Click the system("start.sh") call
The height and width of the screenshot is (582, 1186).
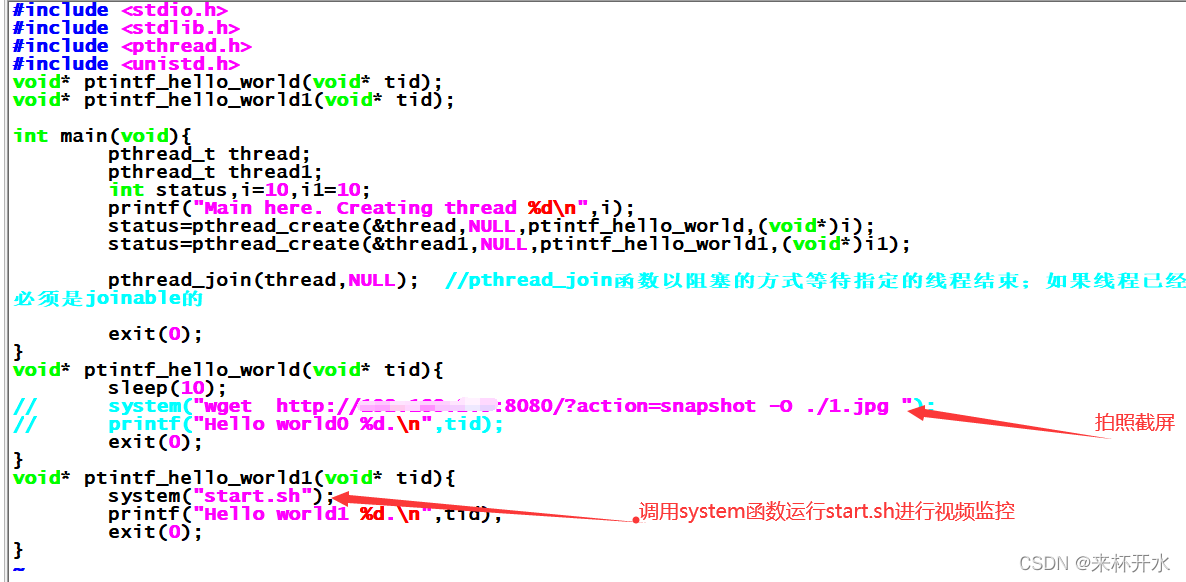[221, 496]
